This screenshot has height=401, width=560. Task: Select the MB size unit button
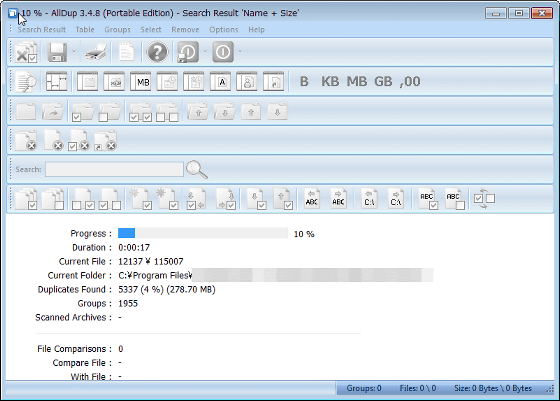pyautogui.click(x=356, y=82)
